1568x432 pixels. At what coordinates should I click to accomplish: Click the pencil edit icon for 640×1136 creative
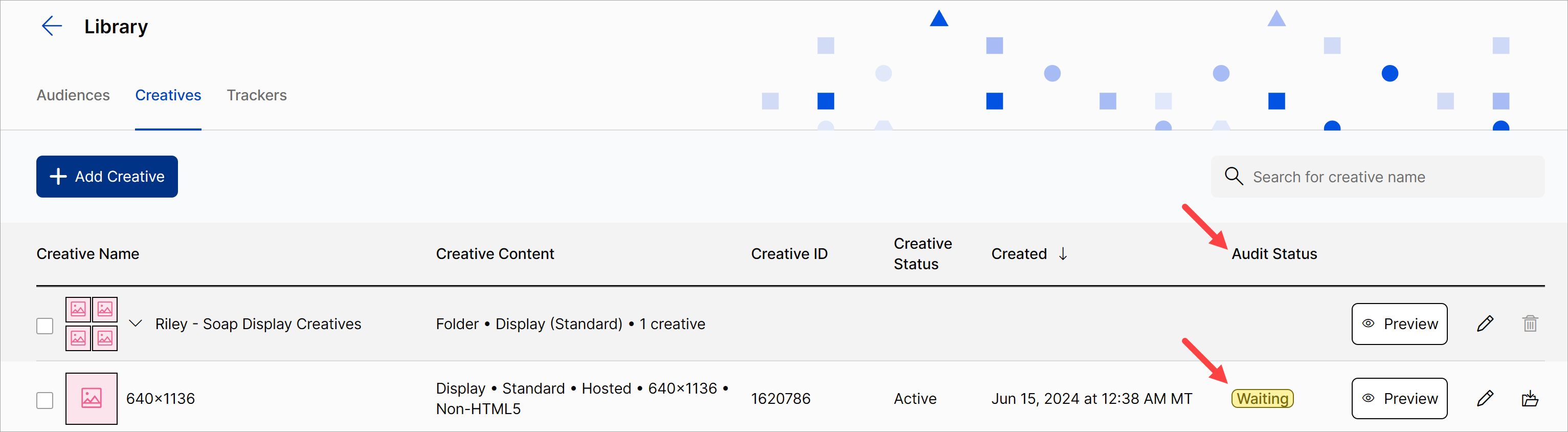[x=1485, y=399]
